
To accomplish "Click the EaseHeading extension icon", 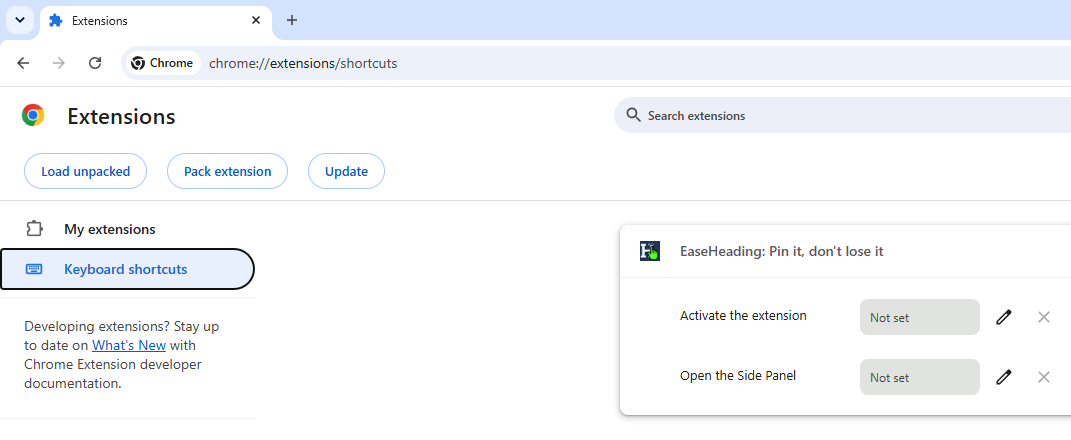I will 650,251.
